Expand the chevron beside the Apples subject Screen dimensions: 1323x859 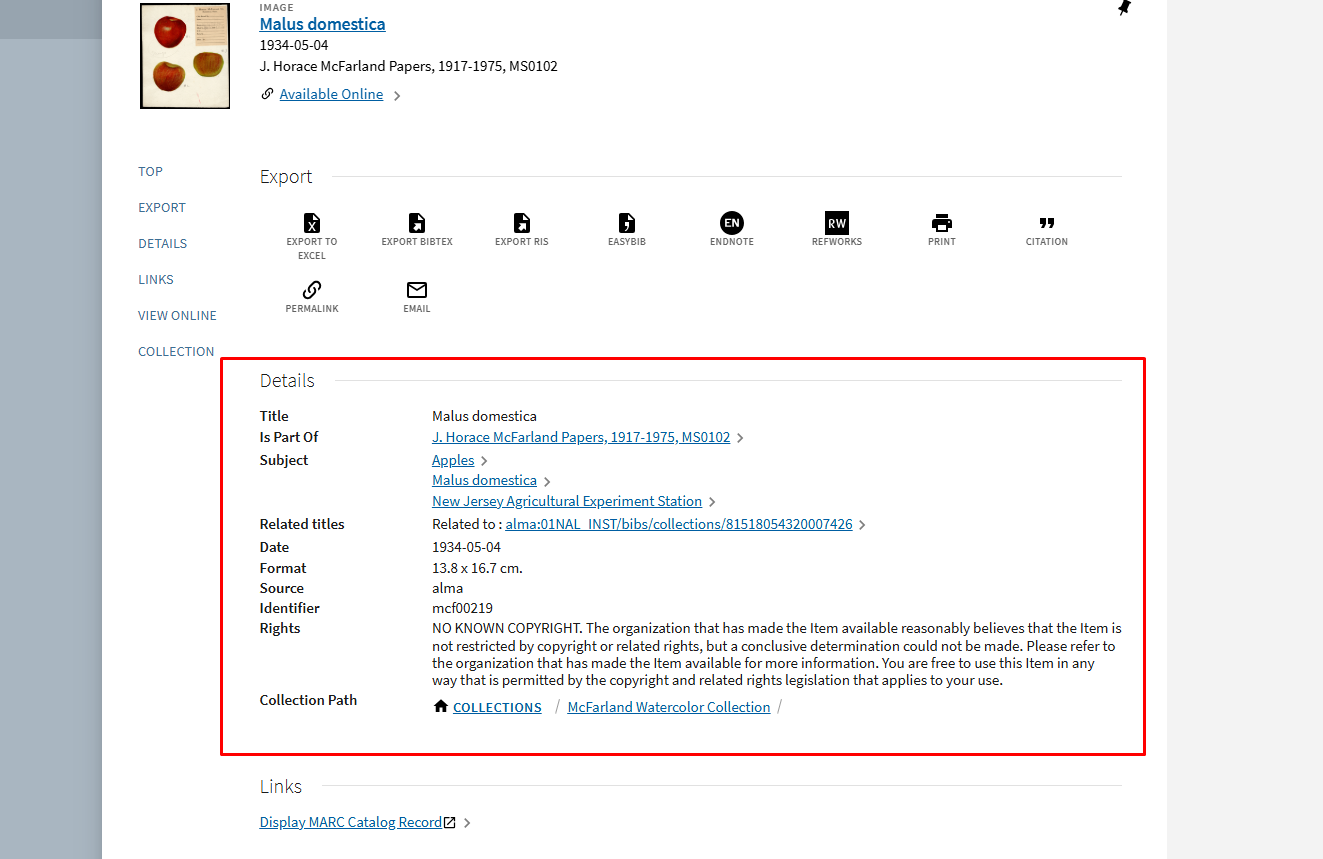click(x=483, y=460)
